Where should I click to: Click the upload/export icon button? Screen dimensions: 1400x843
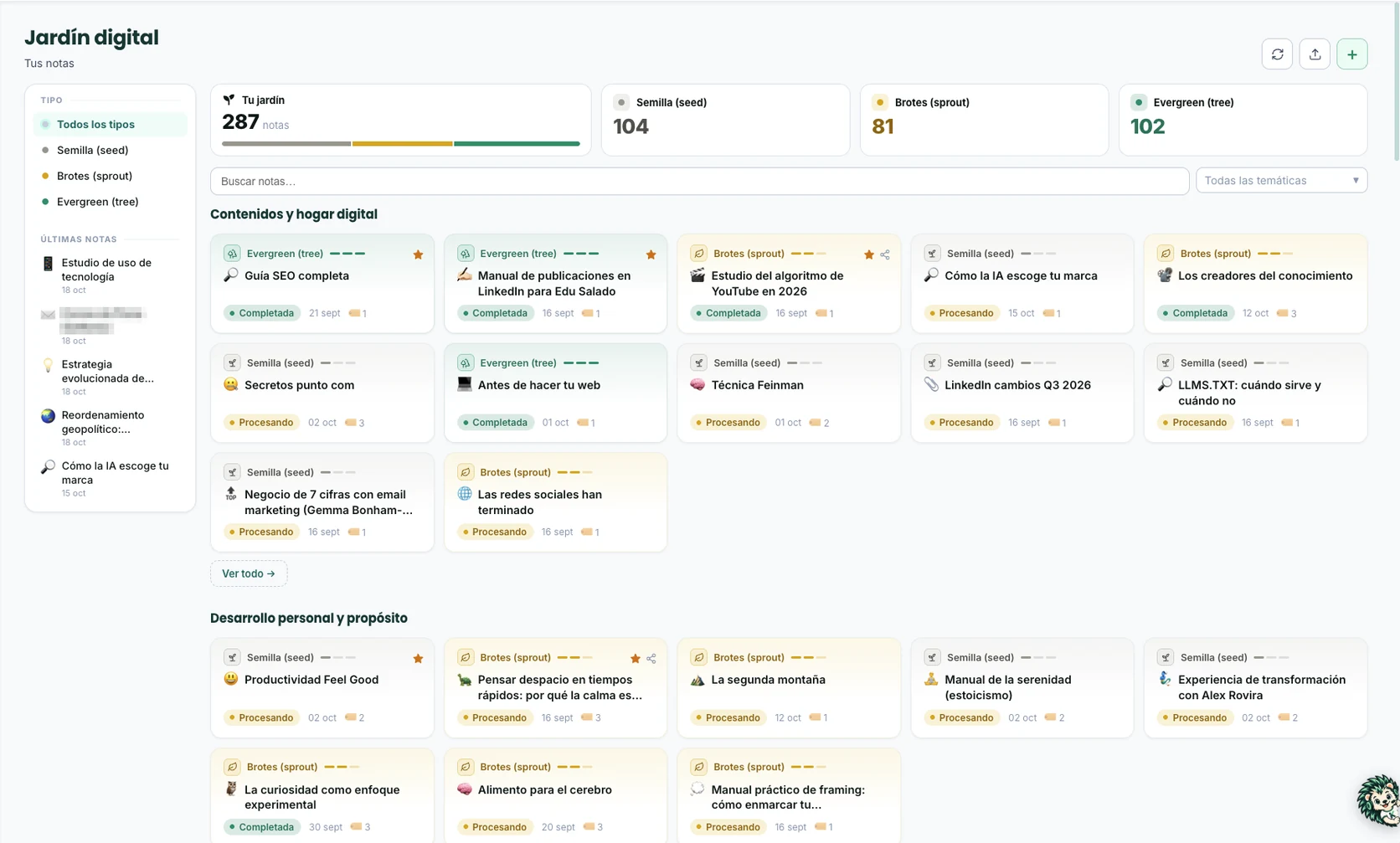1315,54
